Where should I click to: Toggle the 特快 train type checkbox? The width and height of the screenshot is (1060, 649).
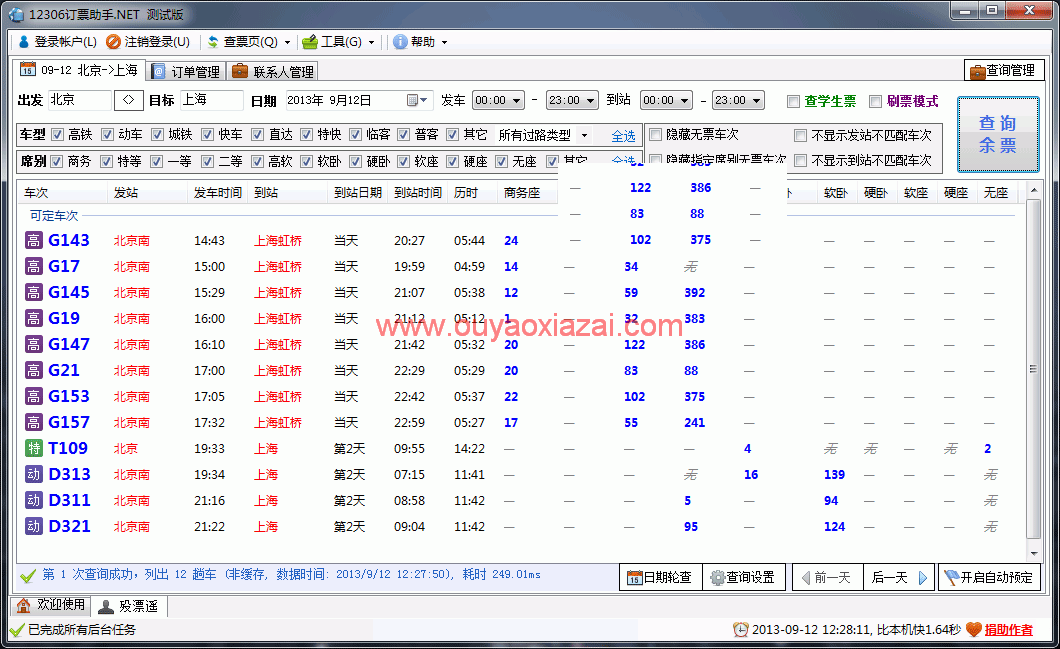point(306,135)
